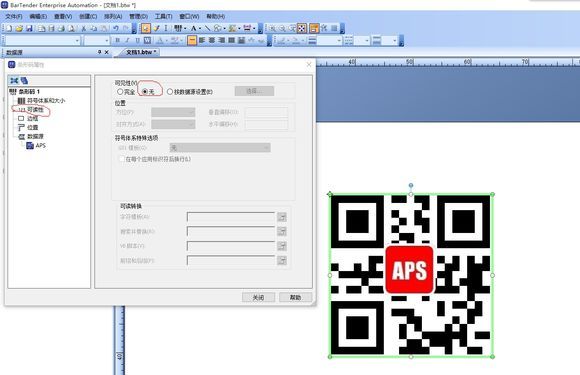The image size is (580, 375).
Task: Open the 查看(V) menu
Action: coord(63,16)
